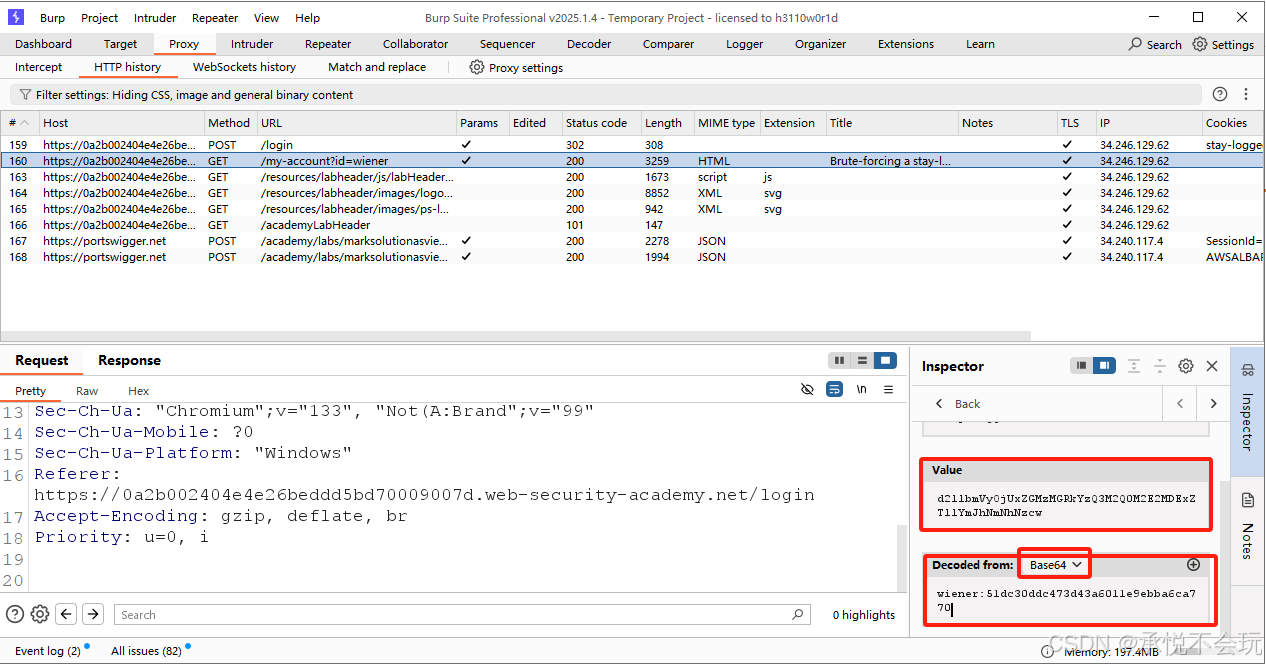Select the combined tabbed message layout
The height and width of the screenshot is (665, 1266).
(x=884, y=361)
